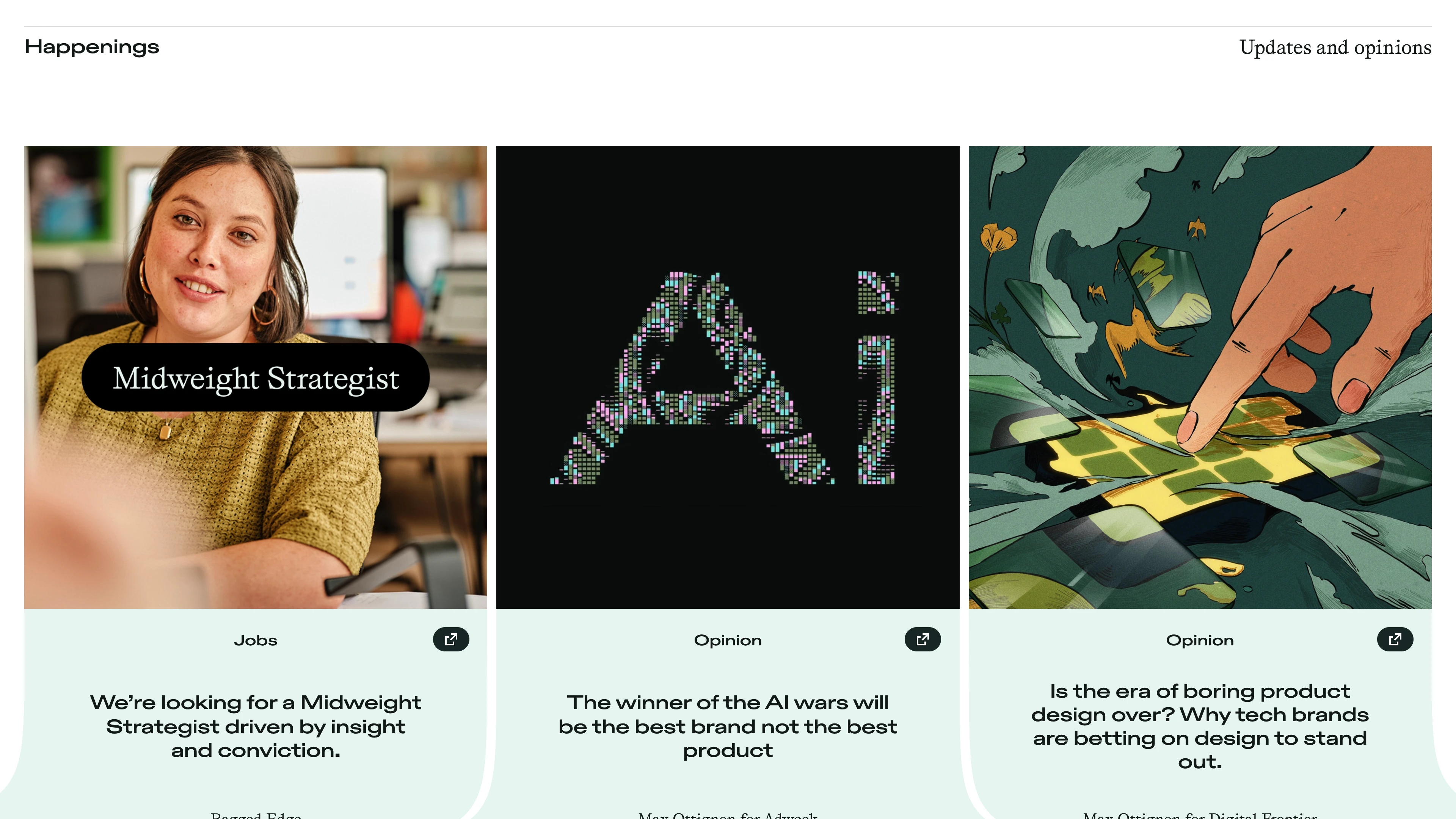Select Opinion label on the design card

[x=1200, y=640]
